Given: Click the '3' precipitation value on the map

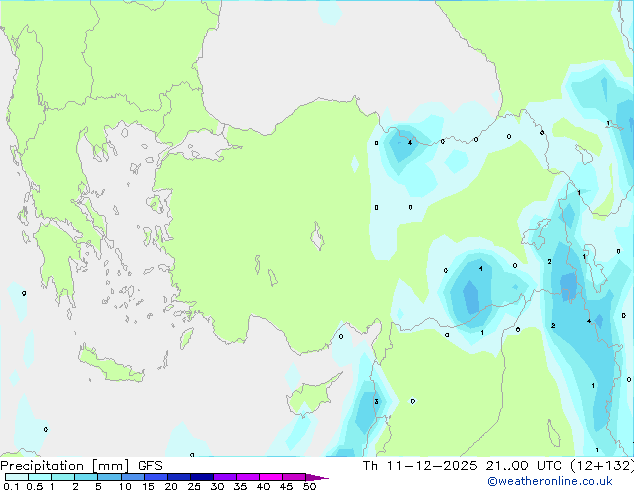Looking at the screenshot, I should coord(376,401).
